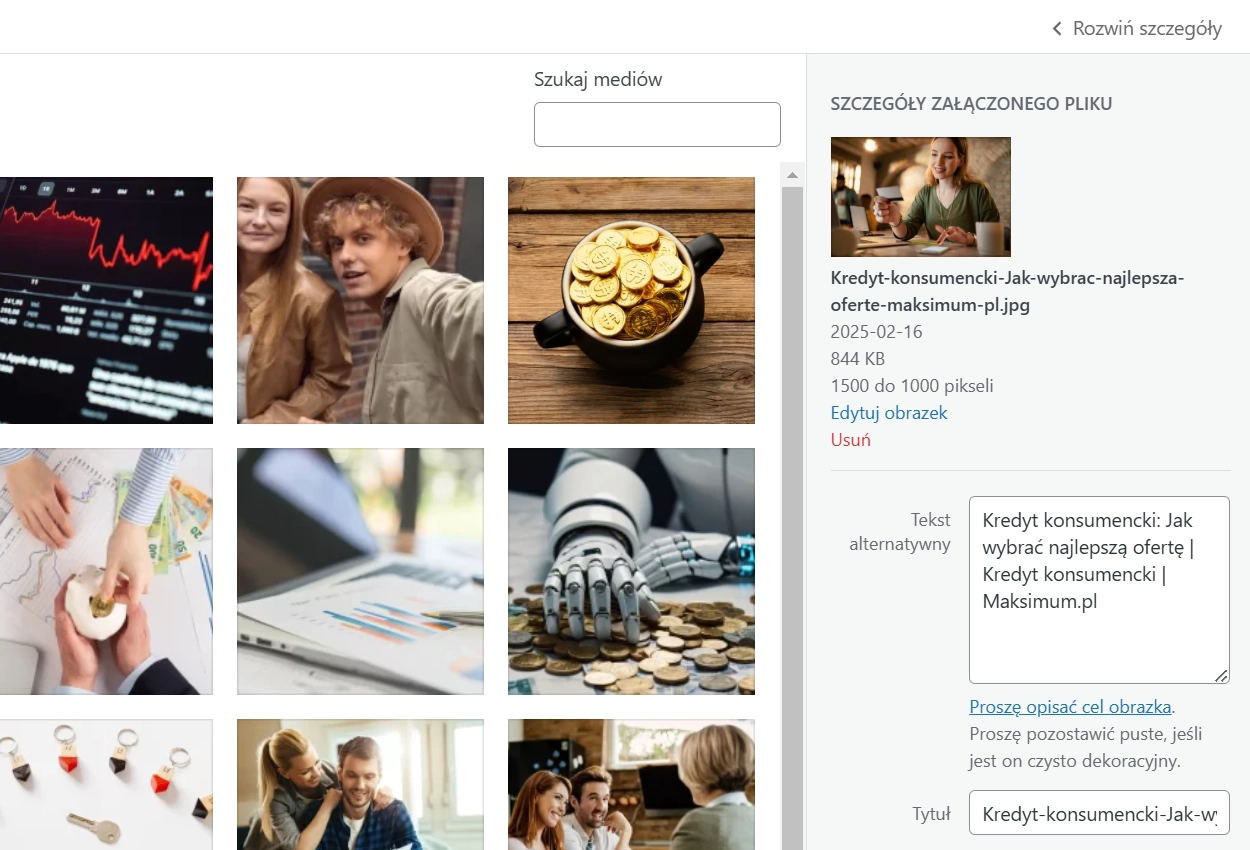
Task: Click the red Usuń delete link
Action: 850,440
